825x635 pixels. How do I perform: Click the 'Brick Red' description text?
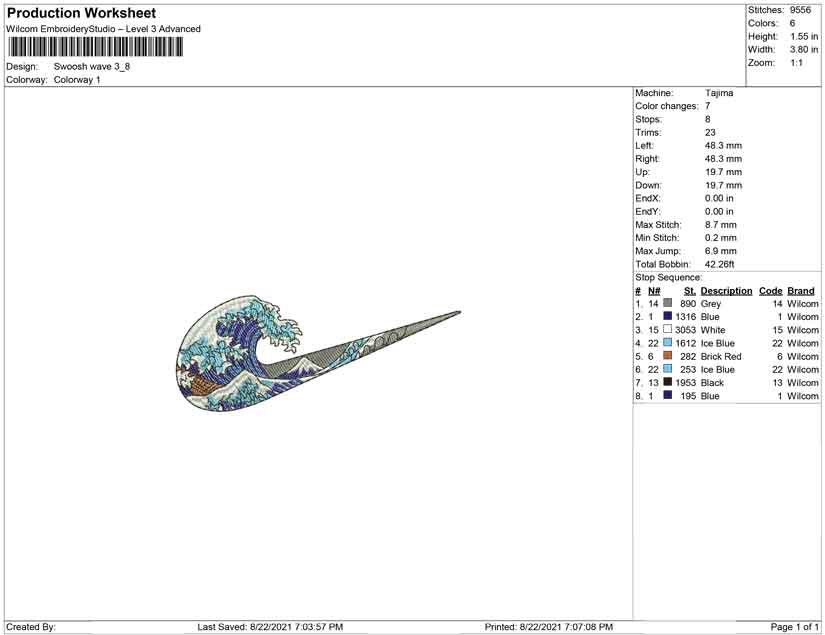point(721,356)
